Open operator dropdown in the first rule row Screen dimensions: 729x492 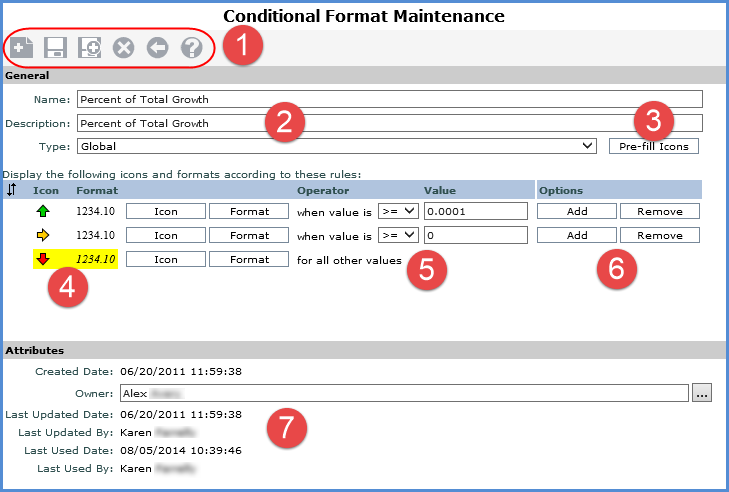point(399,211)
